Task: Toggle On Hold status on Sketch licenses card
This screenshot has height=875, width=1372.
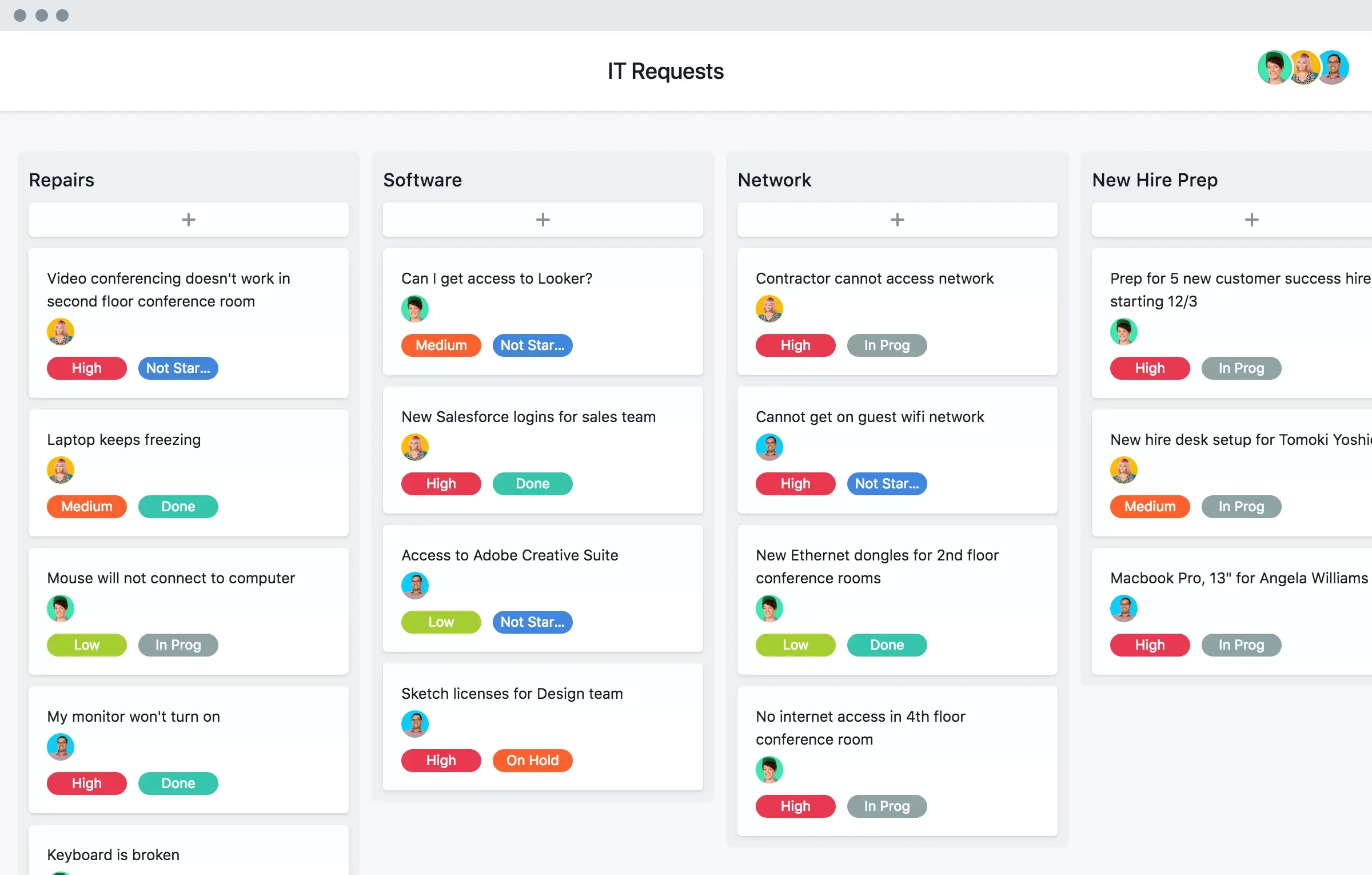Action: (x=532, y=760)
